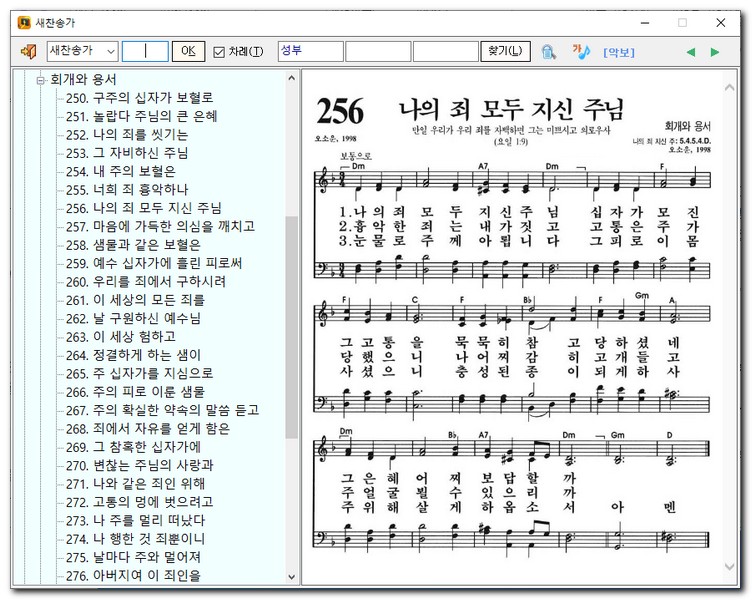753x600 pixels.
Task: Click the 찾기 search button
Action: point(505,51)
